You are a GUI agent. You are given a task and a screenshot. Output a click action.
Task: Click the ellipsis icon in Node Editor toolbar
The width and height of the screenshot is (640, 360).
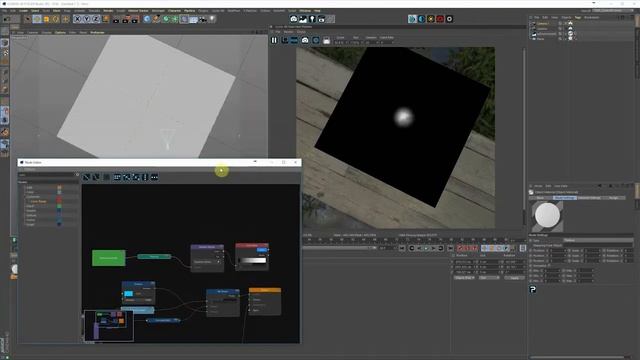pos(154,177)
